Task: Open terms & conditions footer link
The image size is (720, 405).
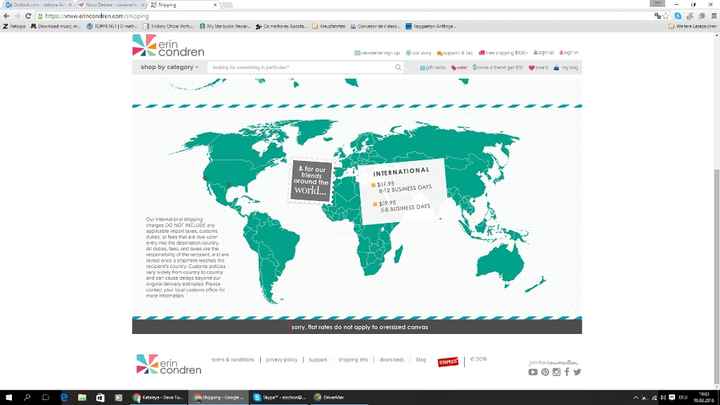Action: click(233, 360)
